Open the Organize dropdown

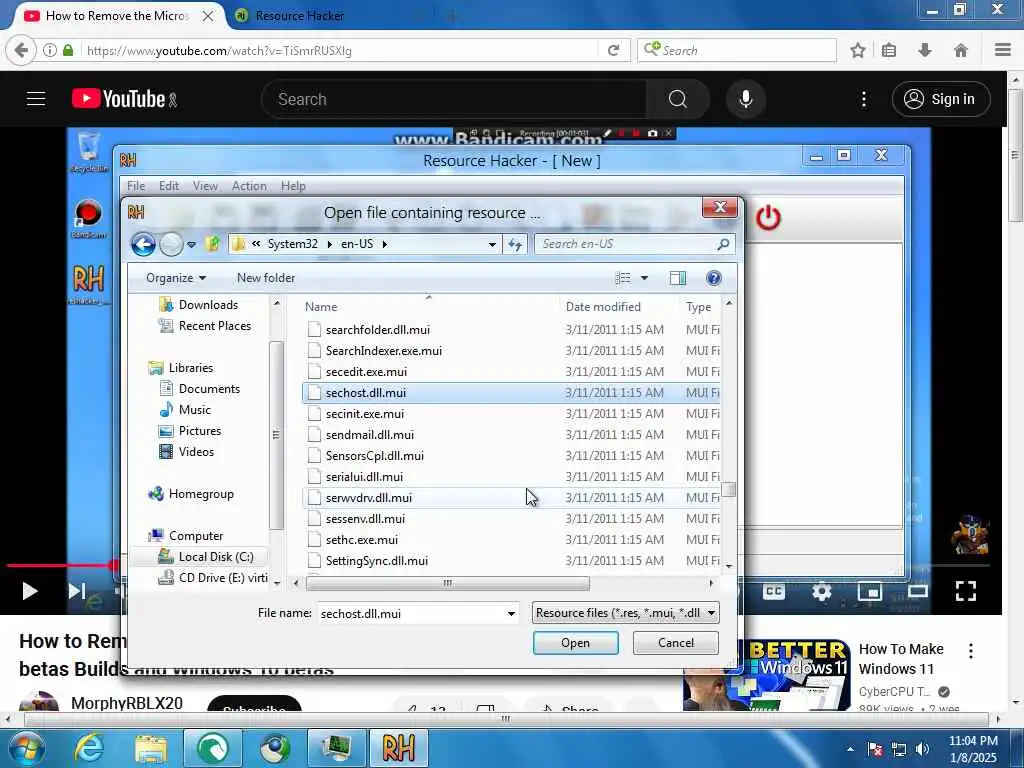[176, 278]
